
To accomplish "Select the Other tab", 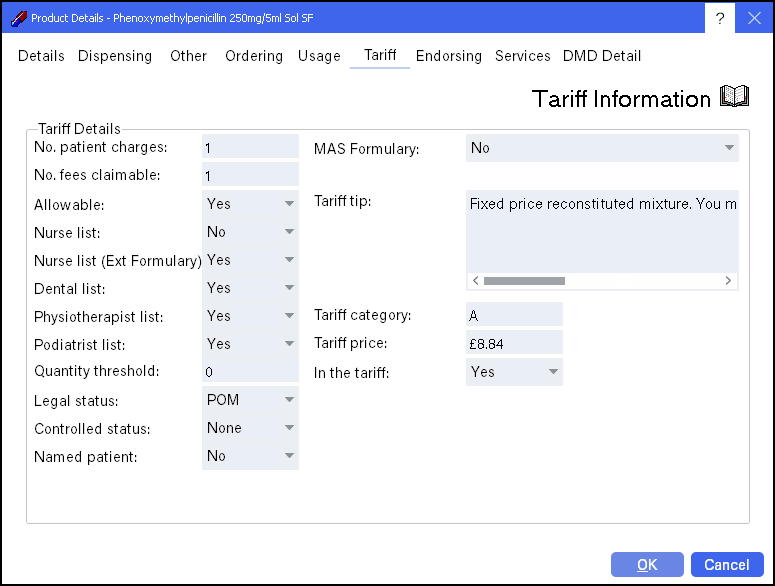I will click(x=188, y=56).
